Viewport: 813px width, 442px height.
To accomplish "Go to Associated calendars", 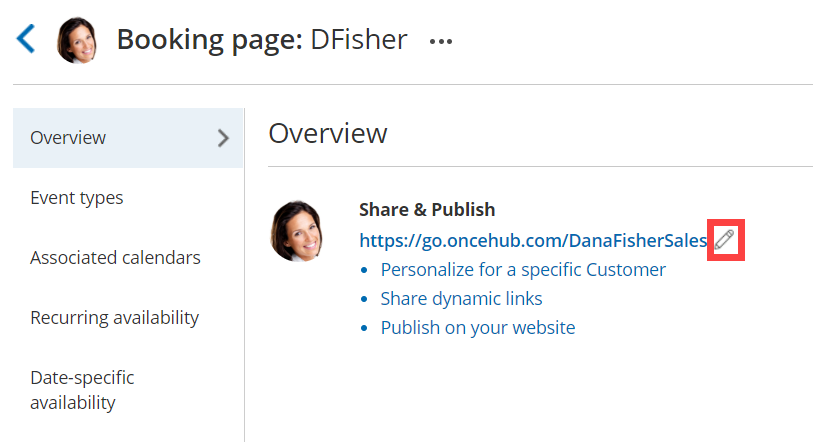I will 115,258.
